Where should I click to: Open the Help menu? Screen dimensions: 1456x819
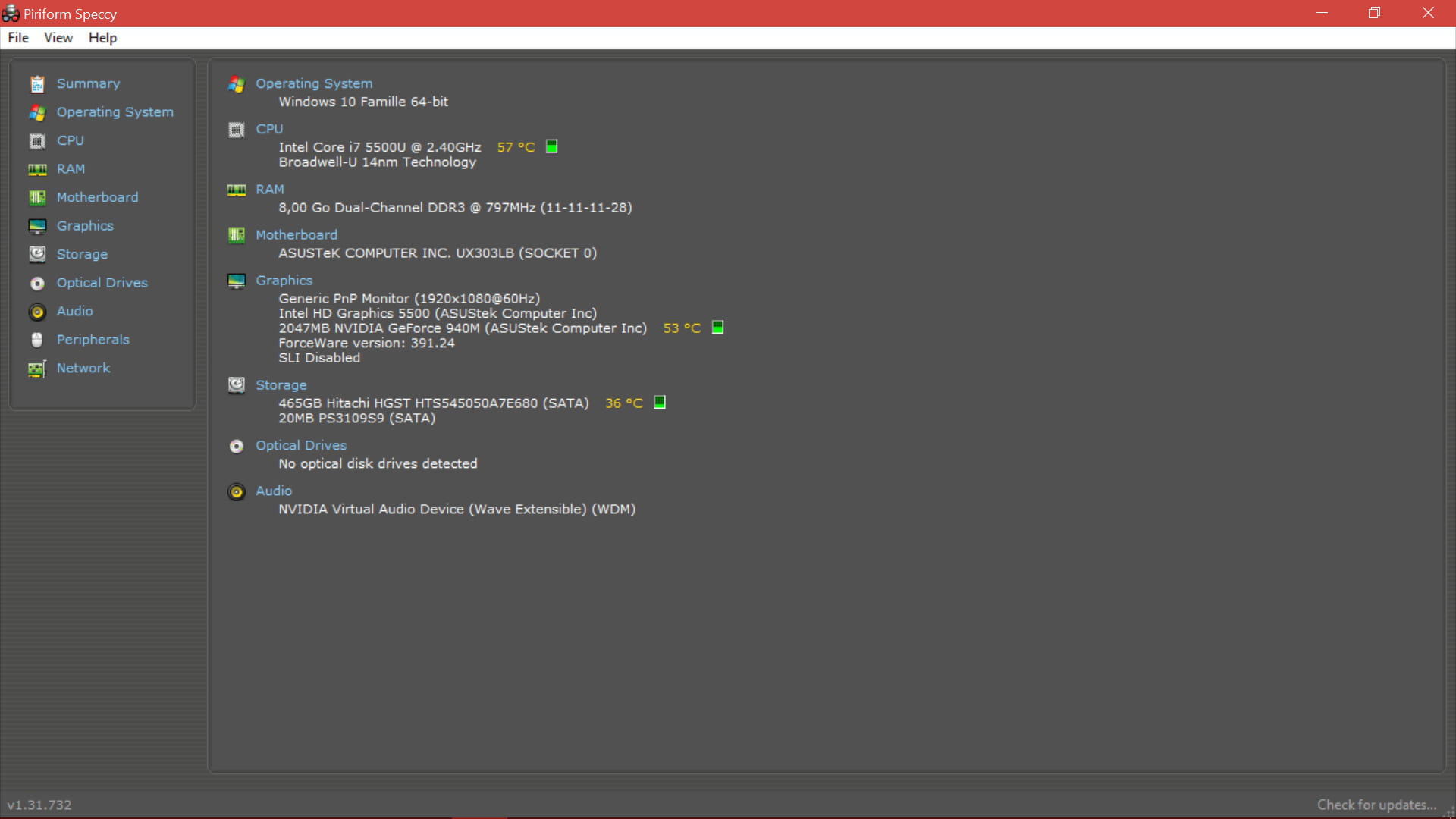(x=102, y=38)
